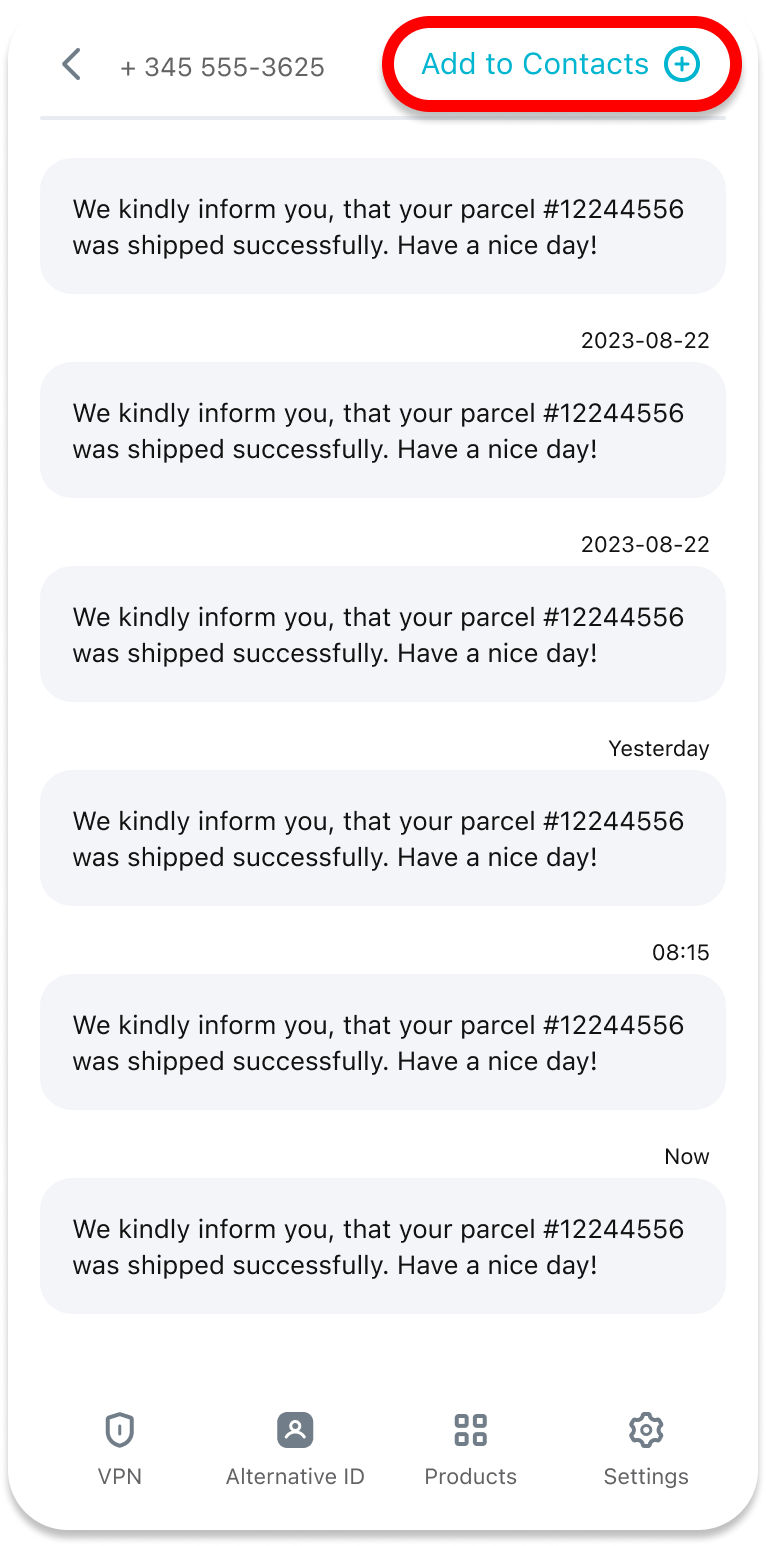Tap the plus circle icon
Screen dimensions: 766x1546
(x=682, y=65)
